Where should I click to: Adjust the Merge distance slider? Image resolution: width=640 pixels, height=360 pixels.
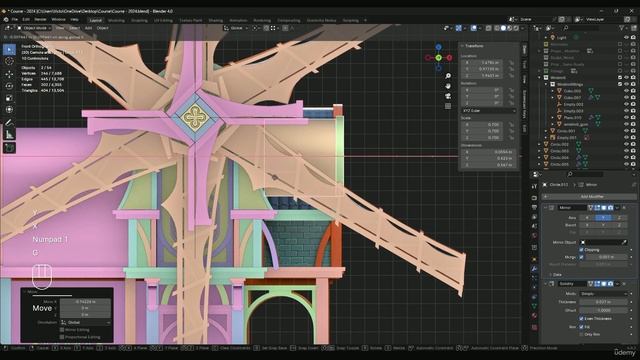[x=606, y=257]
